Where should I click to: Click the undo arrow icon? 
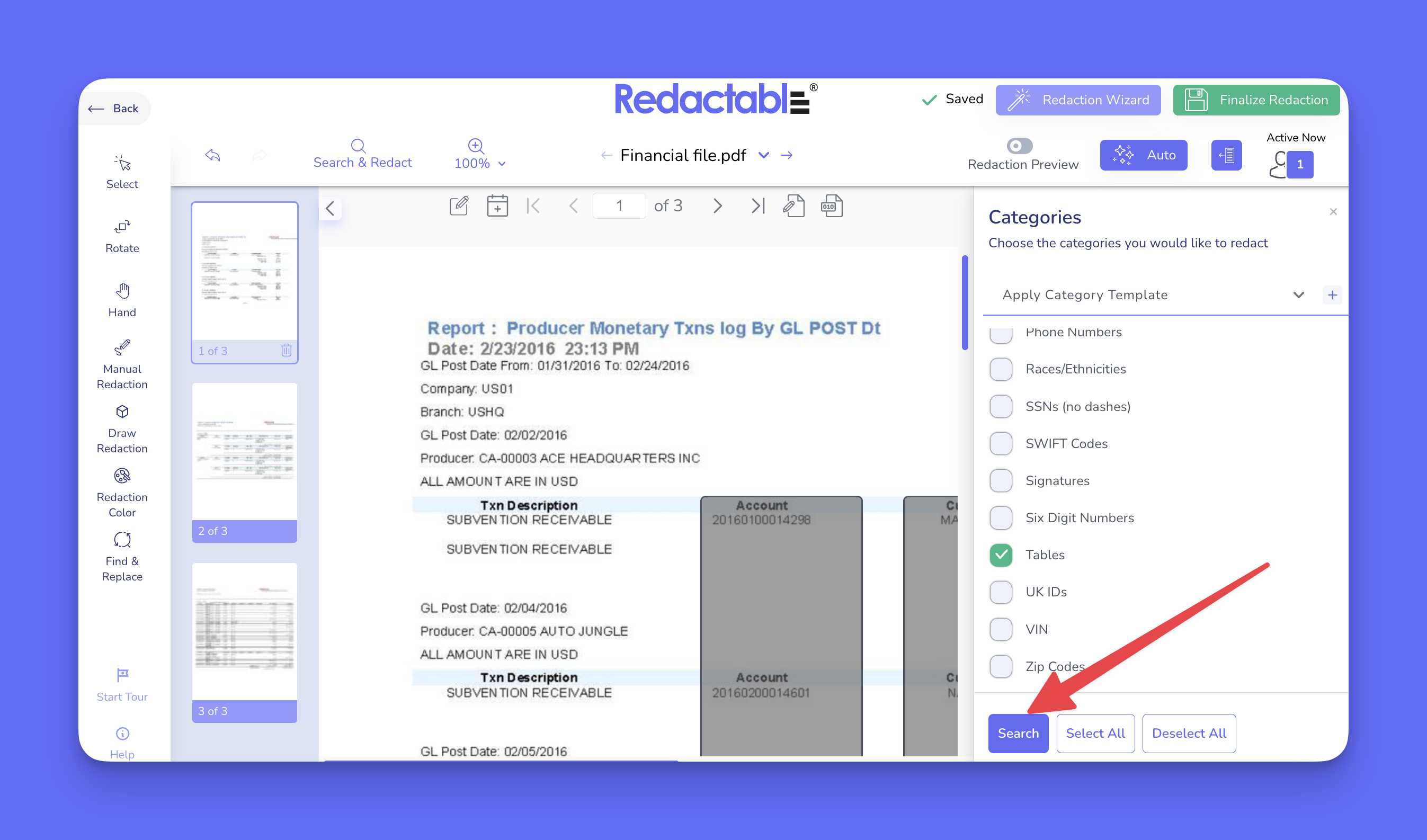(x=212, y=155)
